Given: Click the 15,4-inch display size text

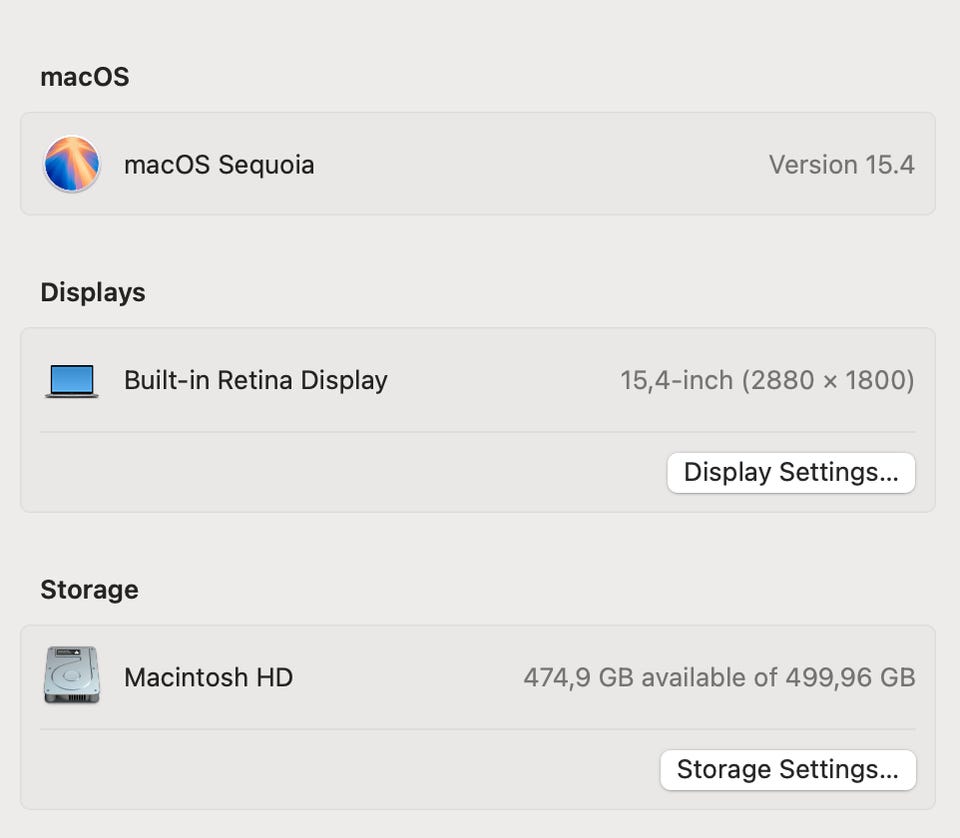Looking at the screenshot, I should [676, 381].
